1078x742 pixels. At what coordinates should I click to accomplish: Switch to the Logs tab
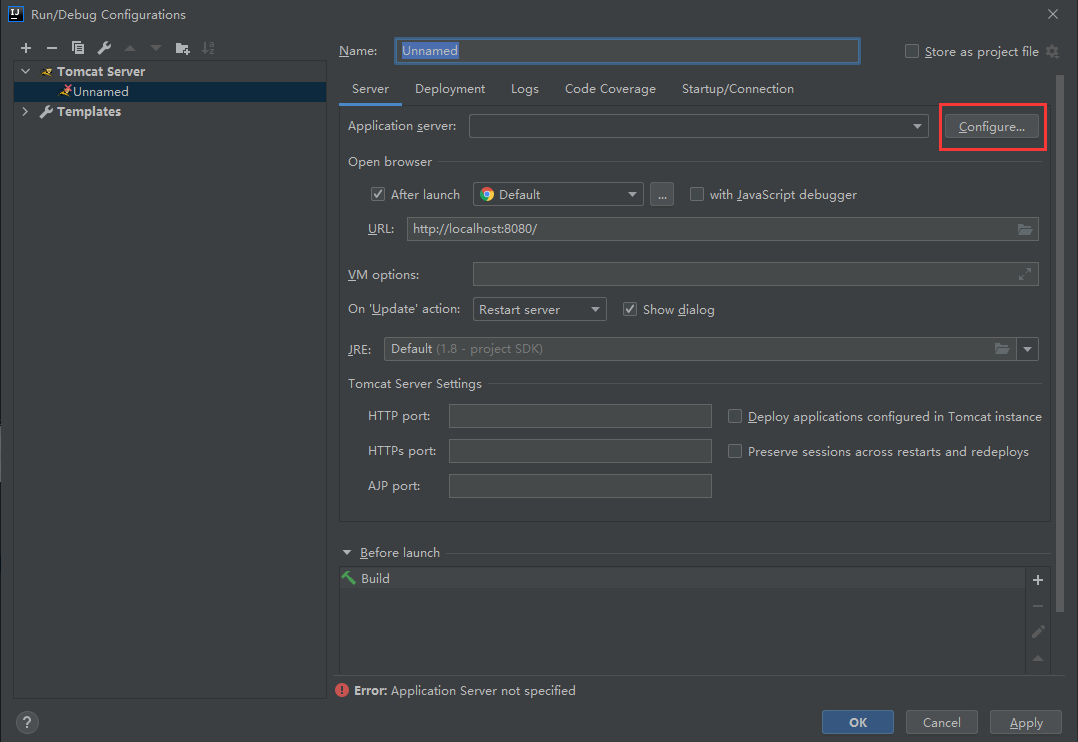525,89
